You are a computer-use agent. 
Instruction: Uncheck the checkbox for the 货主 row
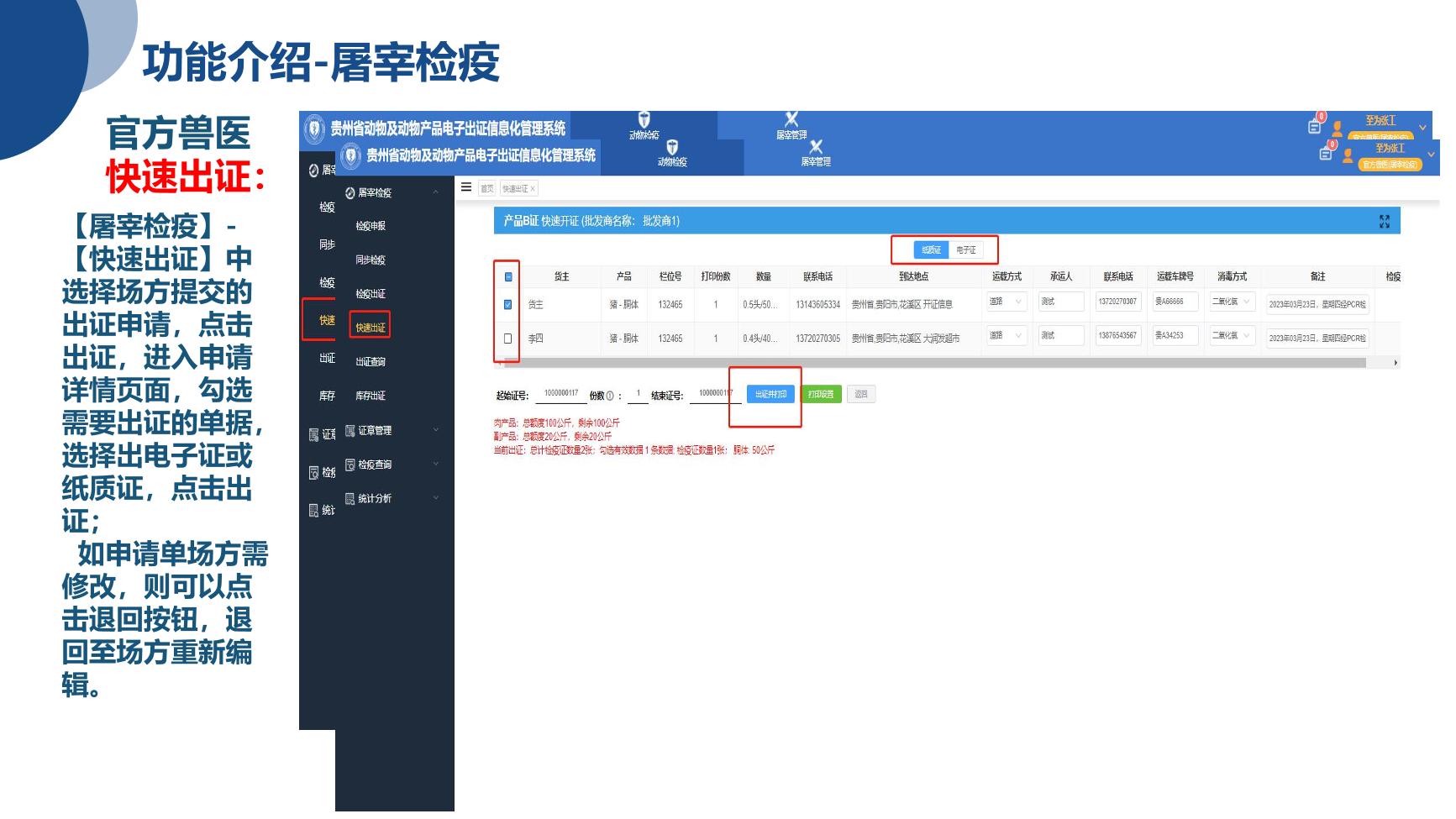click(507, 305)
